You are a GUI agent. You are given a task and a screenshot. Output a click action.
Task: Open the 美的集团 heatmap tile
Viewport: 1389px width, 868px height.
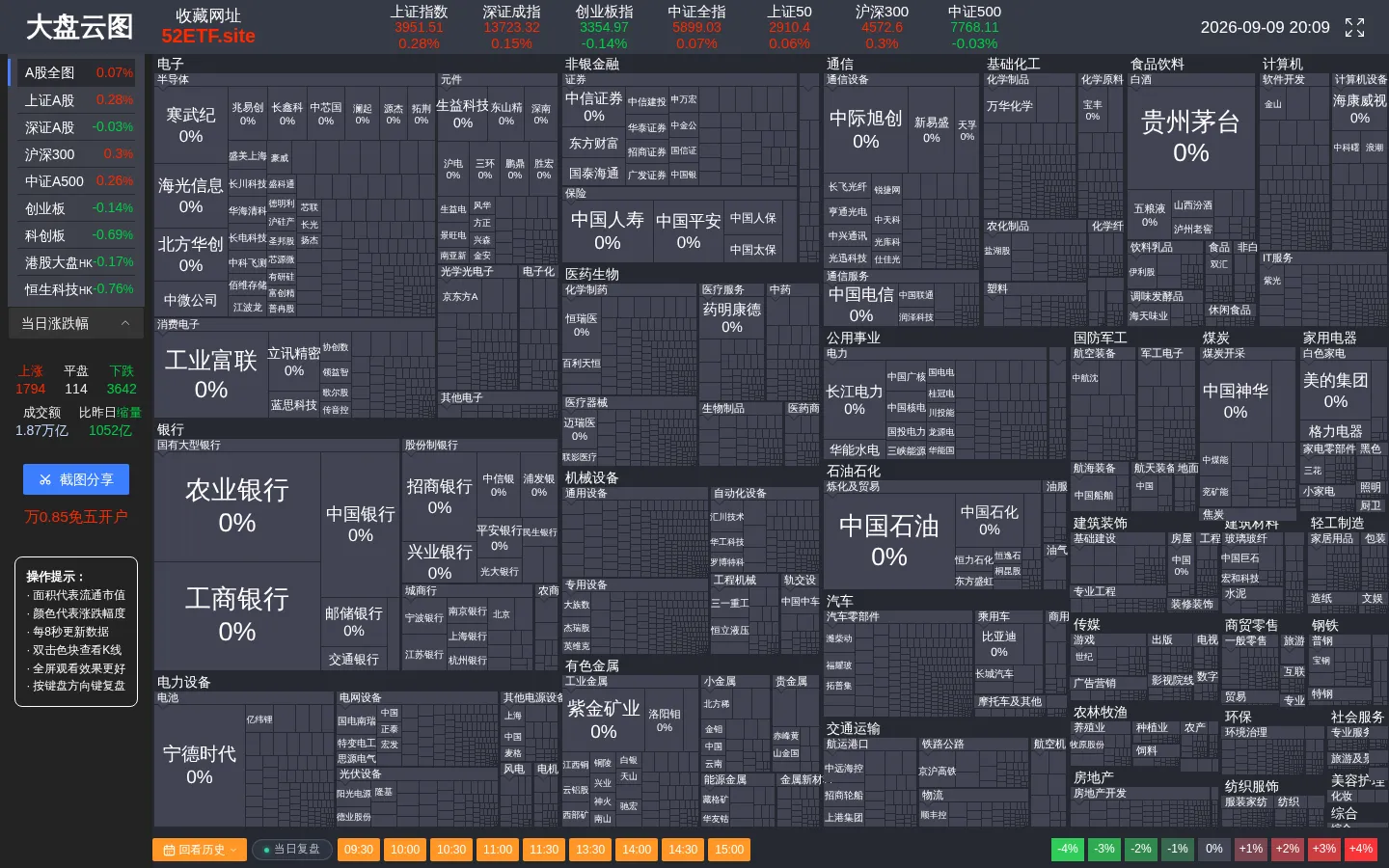1335,390
